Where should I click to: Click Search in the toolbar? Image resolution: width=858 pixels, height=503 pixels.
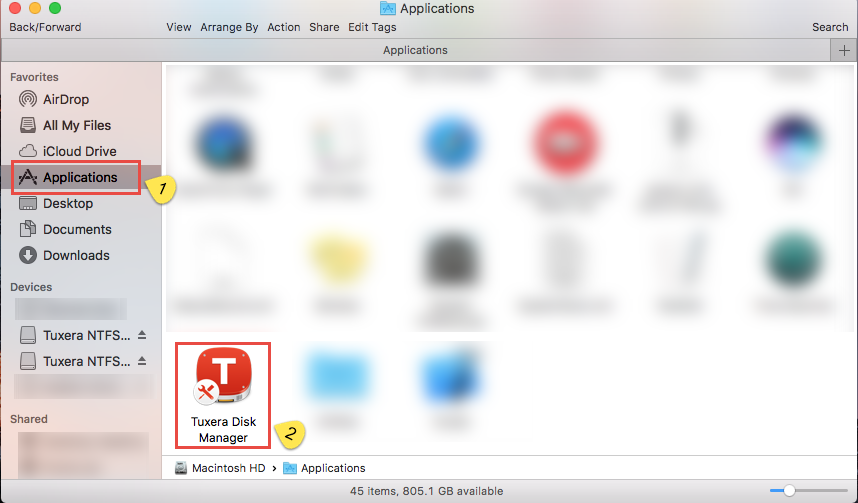(x=830, y=27)
